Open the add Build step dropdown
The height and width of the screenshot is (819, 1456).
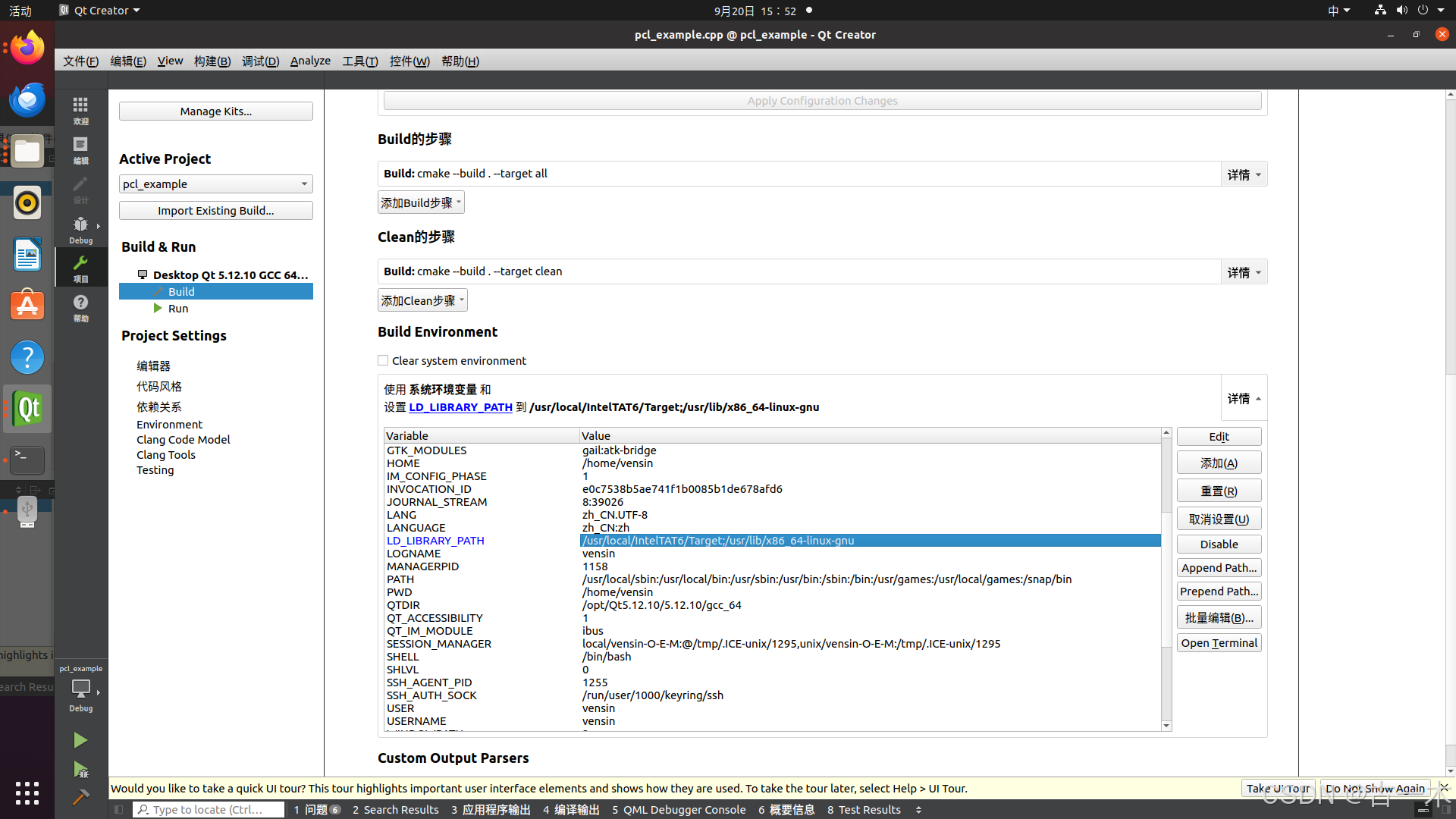[421, 202]
